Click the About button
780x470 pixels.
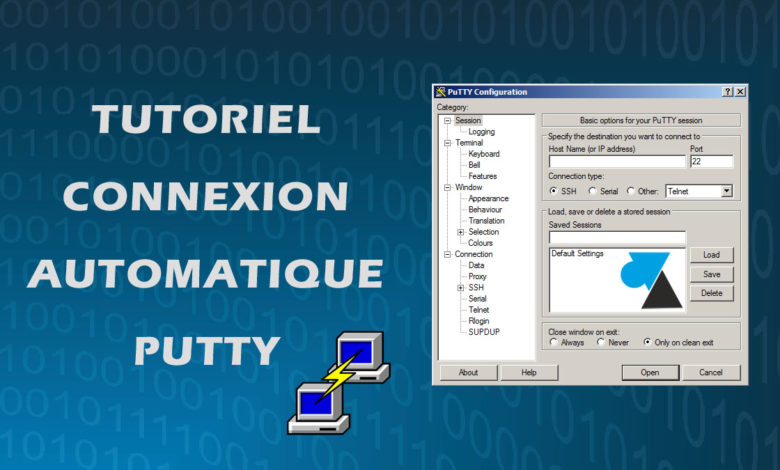coord(468,373)
